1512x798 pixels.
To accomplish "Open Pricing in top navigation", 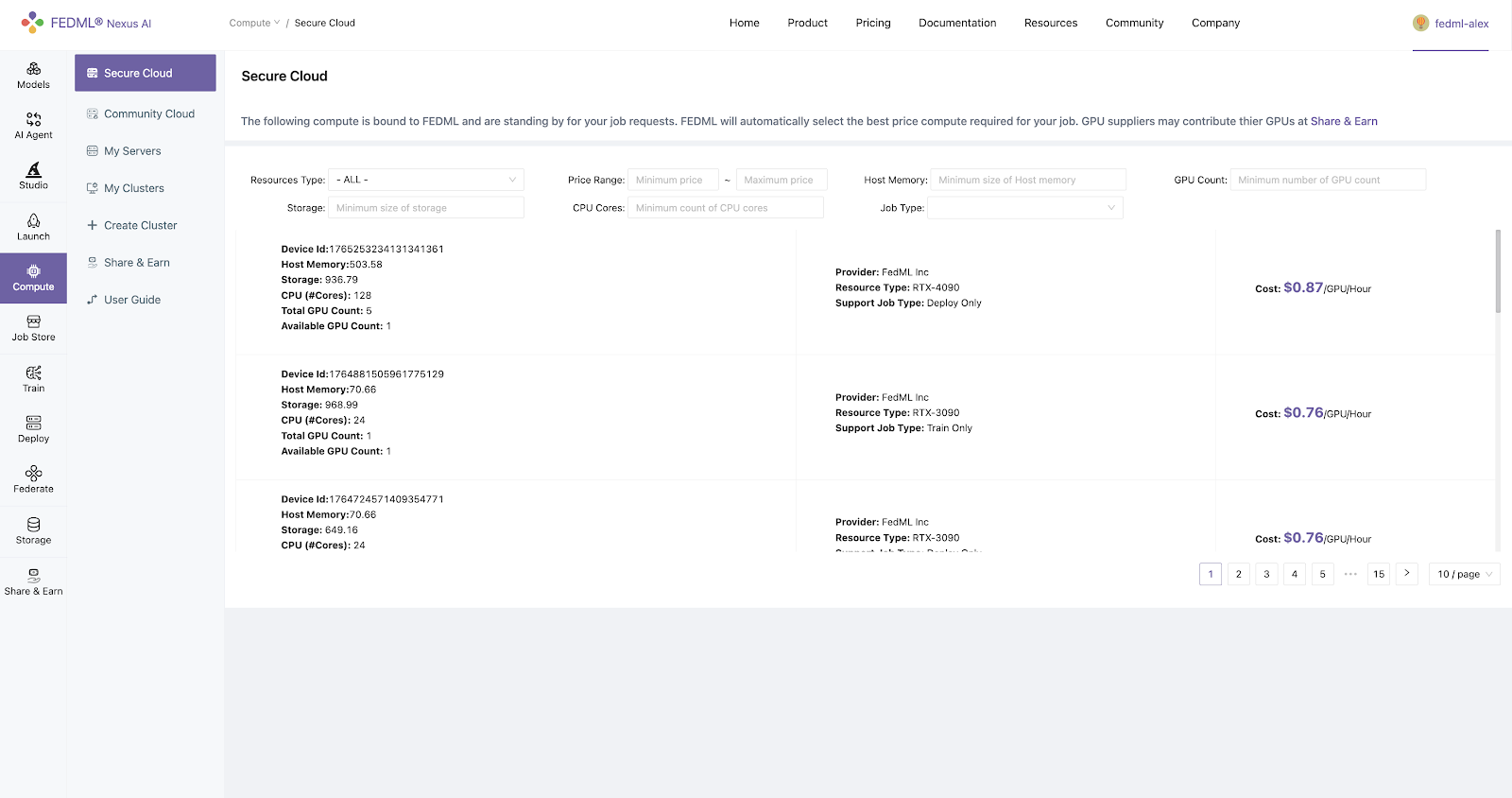I will point(873,23).
